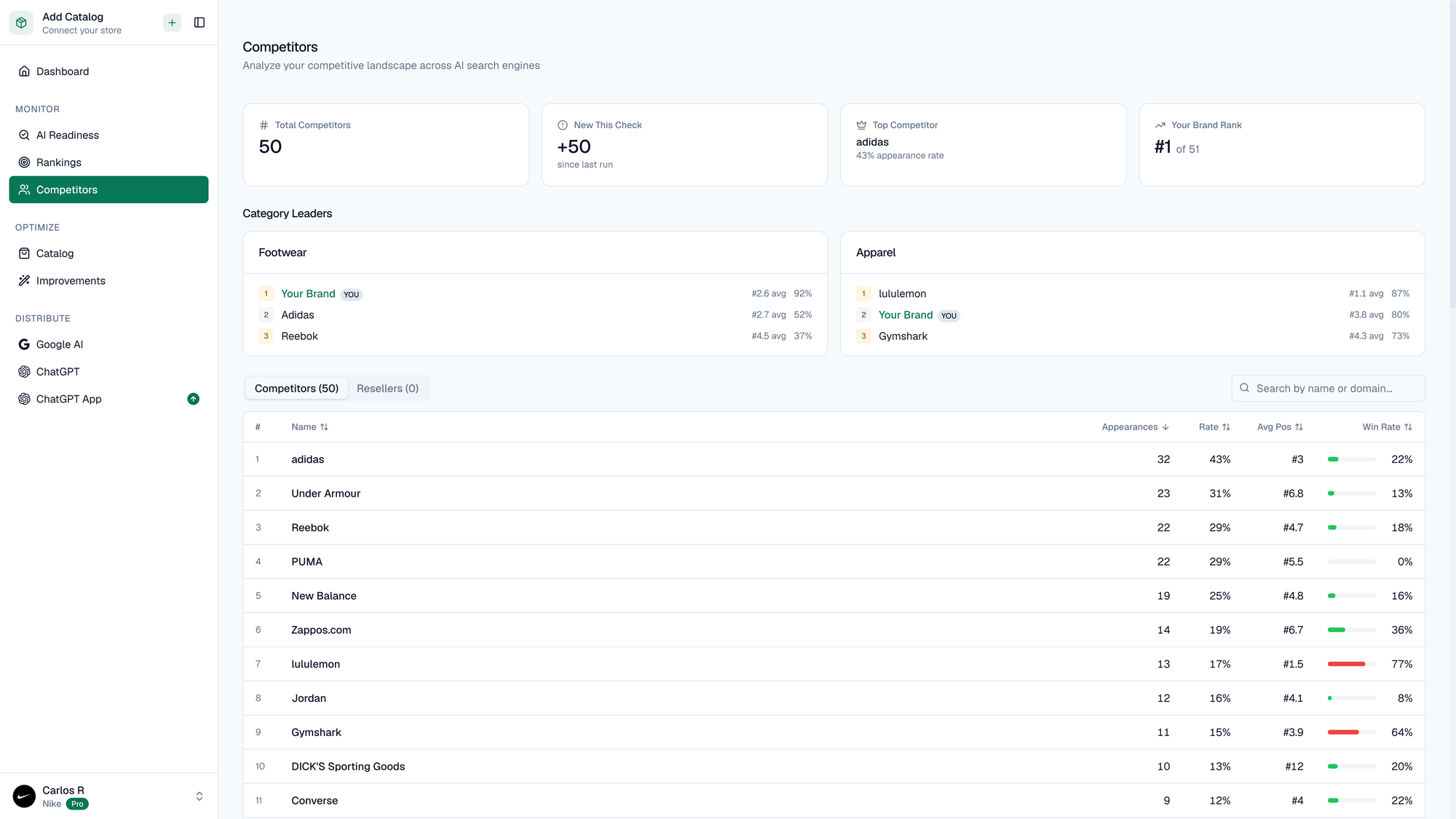
Task: Click the Dashboard home icon
Action: coord(24,71)
